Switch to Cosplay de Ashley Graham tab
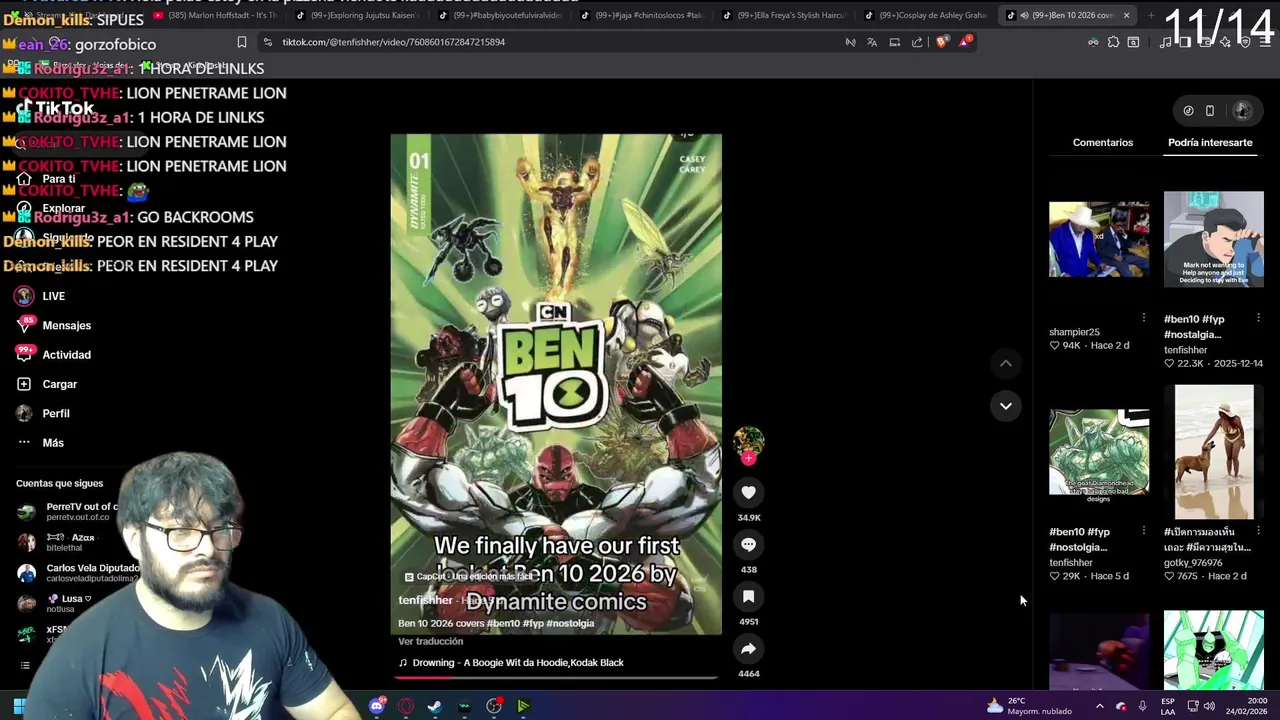 click(x=925, y=15)
